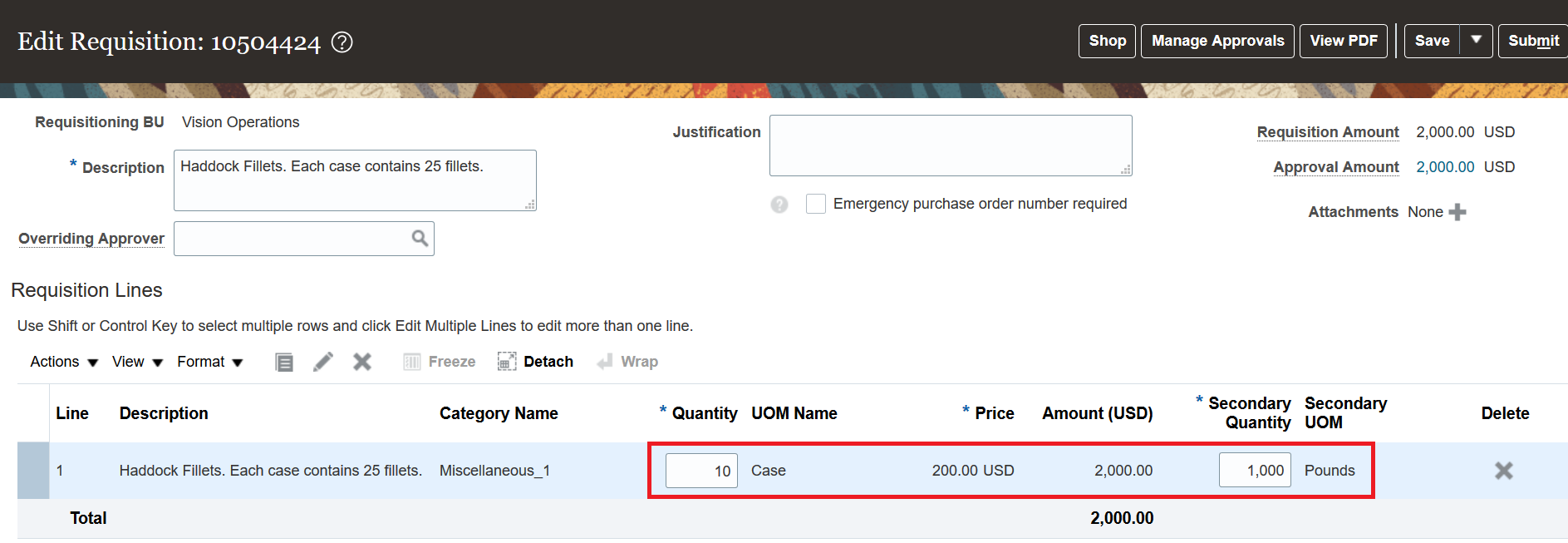Open Manage Approvals
1568x543 pixels.
(1217, 41)
